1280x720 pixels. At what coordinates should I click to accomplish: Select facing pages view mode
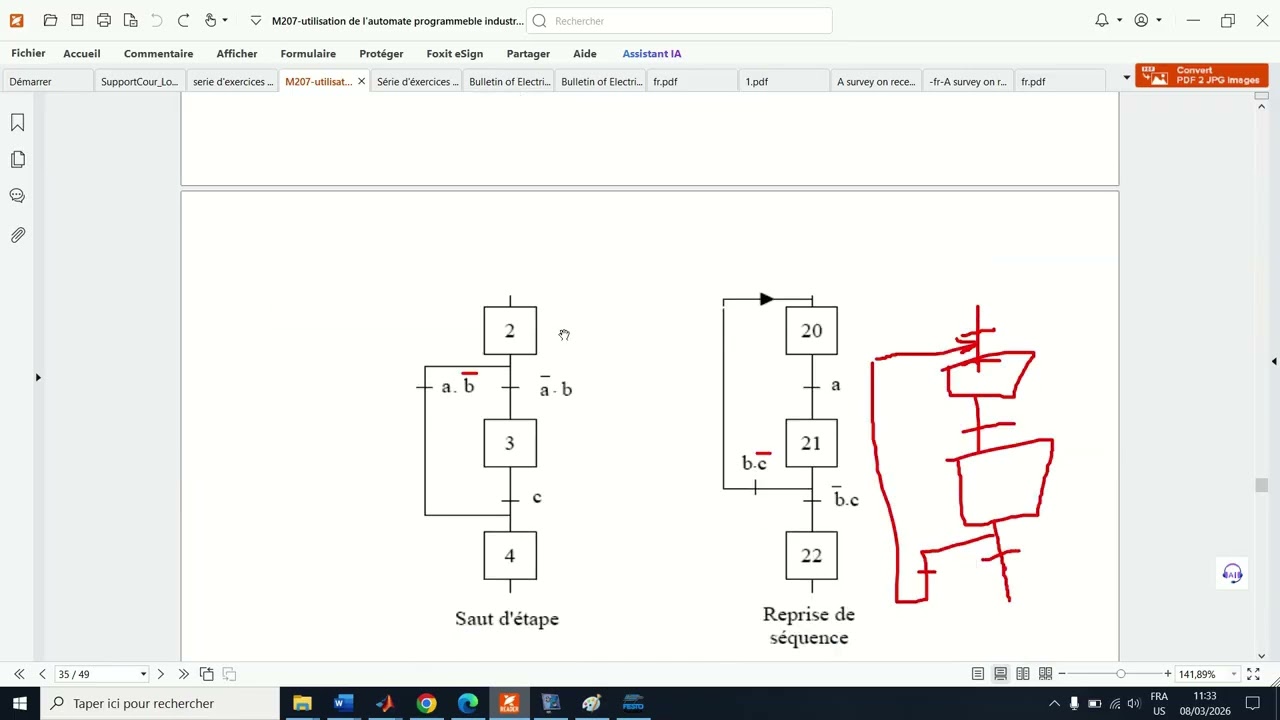(x=1022, y=674)
